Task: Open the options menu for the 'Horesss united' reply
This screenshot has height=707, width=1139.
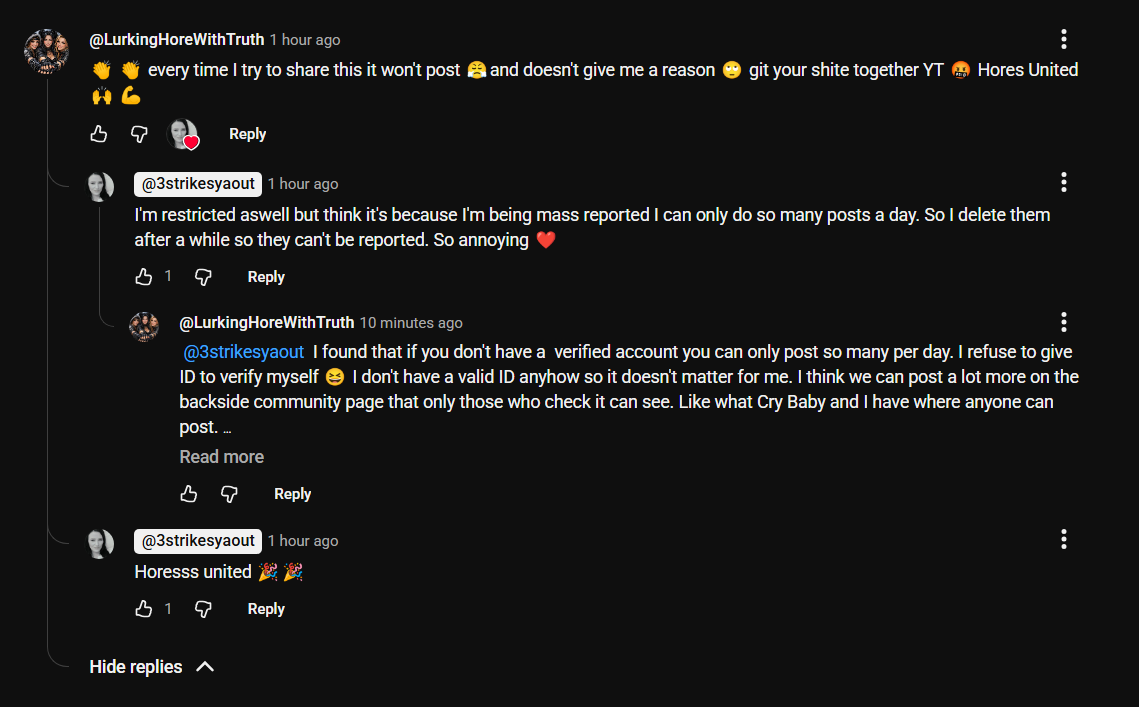Action: pyautogui.click(x=1063, y=539)
